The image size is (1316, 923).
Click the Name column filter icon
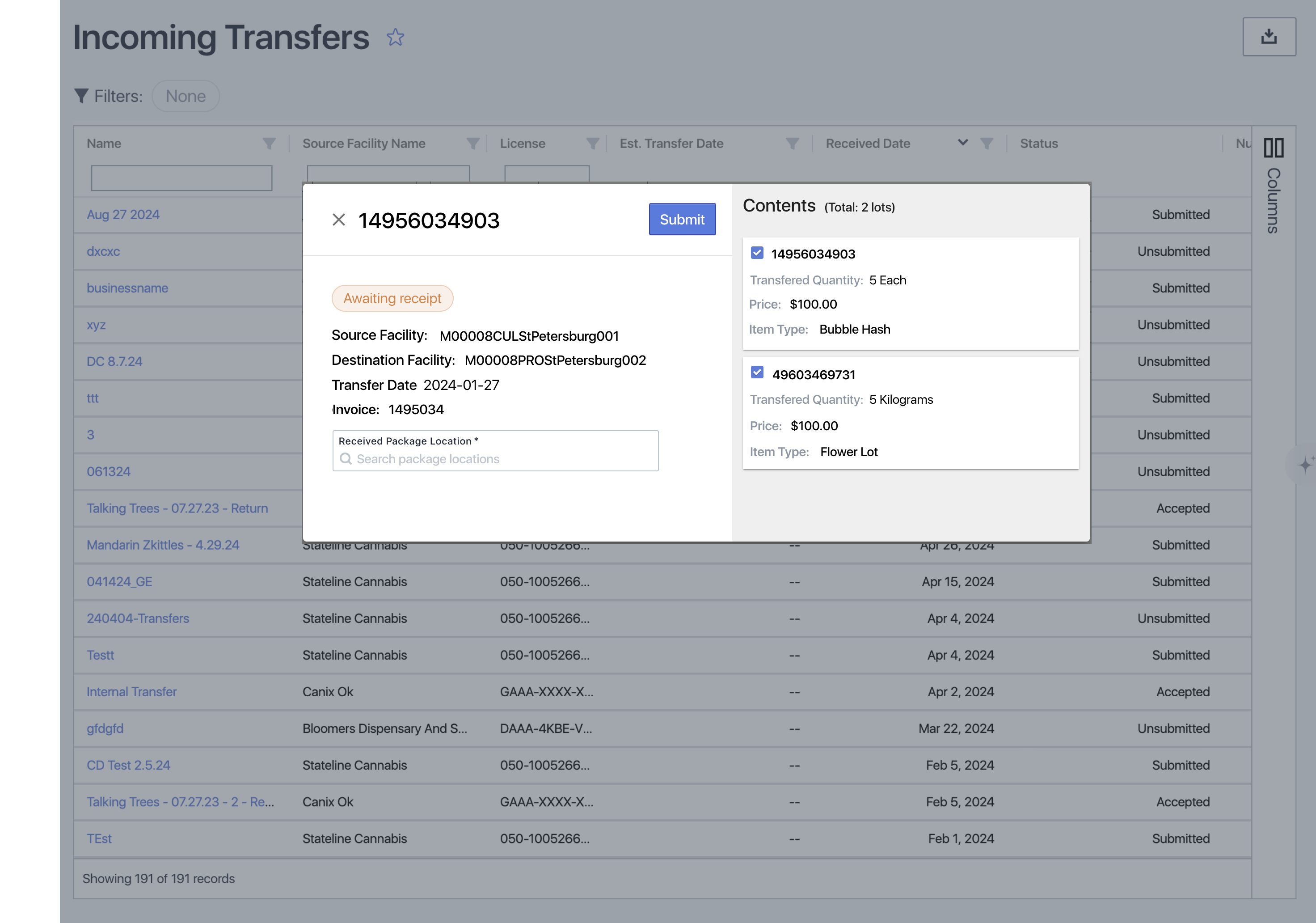[x=269, y=143]
